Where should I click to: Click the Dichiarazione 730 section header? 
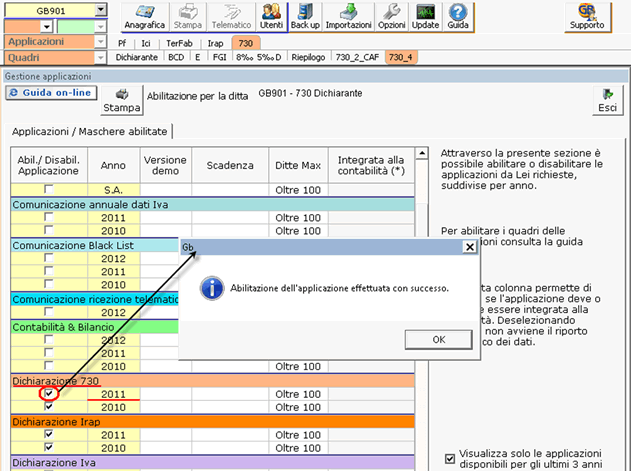coord(212,381)
